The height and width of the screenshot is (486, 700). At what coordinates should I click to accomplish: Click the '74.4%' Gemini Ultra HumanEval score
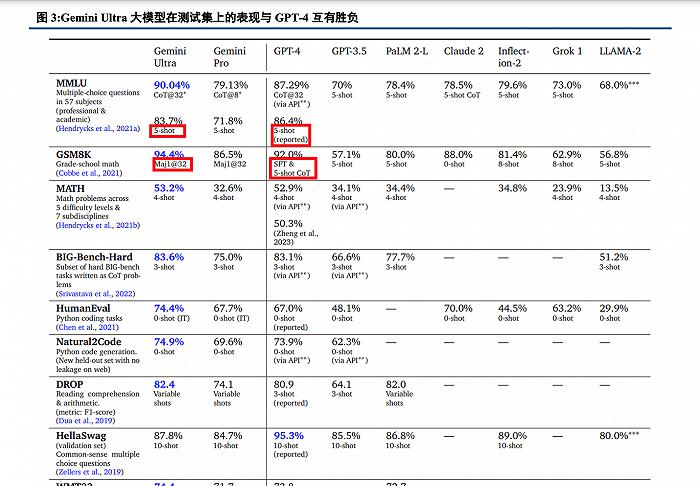pos(169,308)
